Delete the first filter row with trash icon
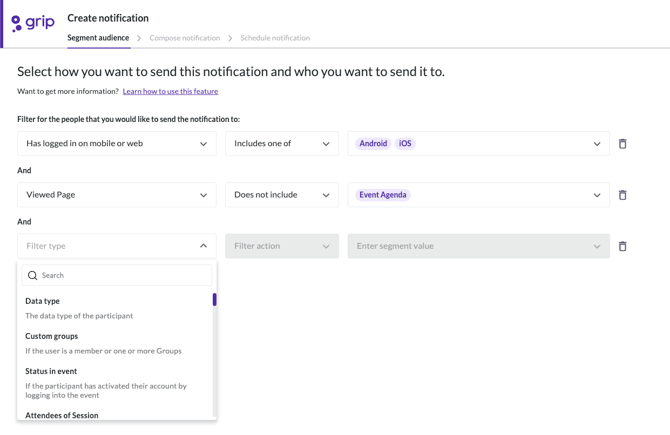 pos(622,144)
